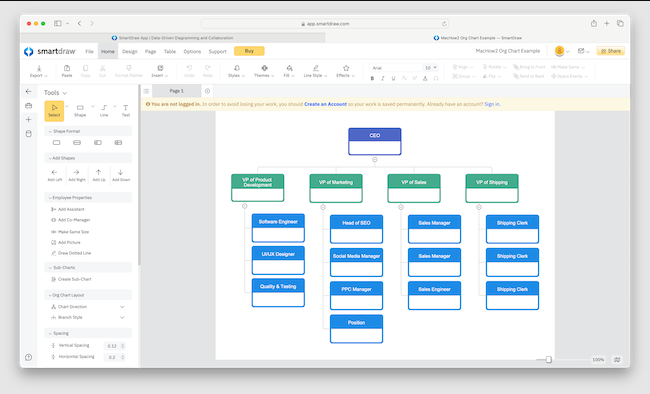
Task: Collapse the Employee Properties section
Action: pyautogui.click(x=88, y=197)
